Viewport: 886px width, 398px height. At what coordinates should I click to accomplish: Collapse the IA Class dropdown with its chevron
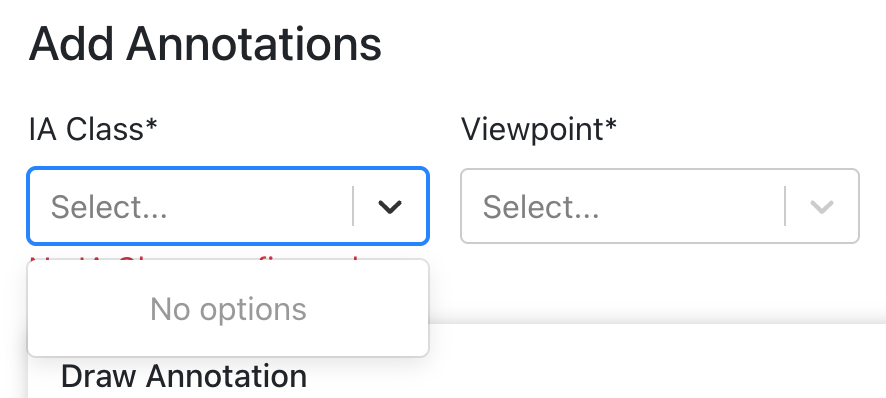[390, 207]
